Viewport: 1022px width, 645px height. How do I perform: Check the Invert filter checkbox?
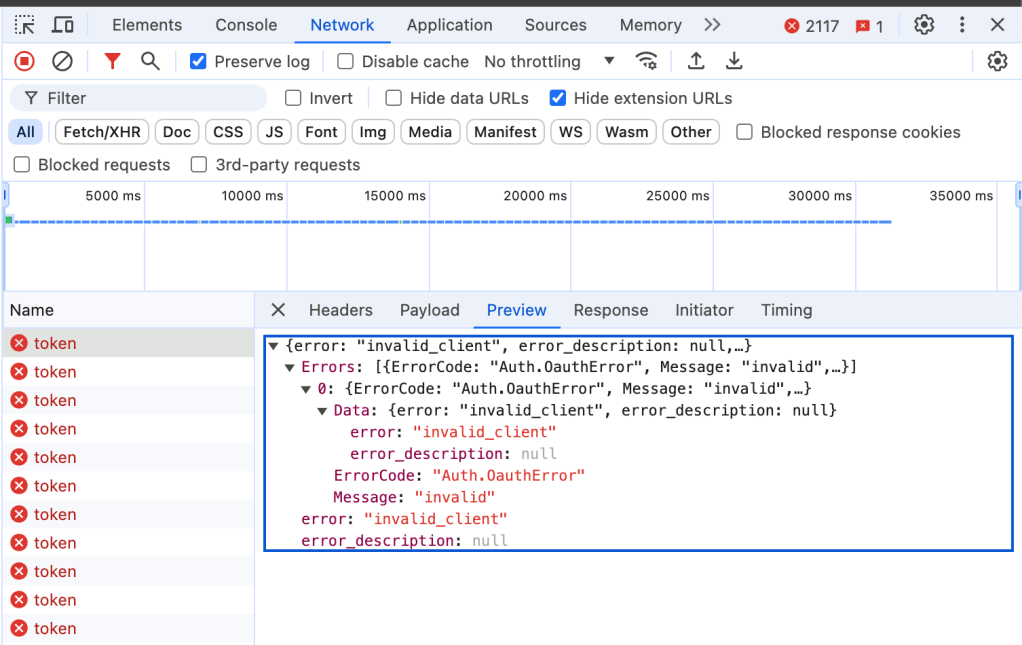tap(294, 98)
